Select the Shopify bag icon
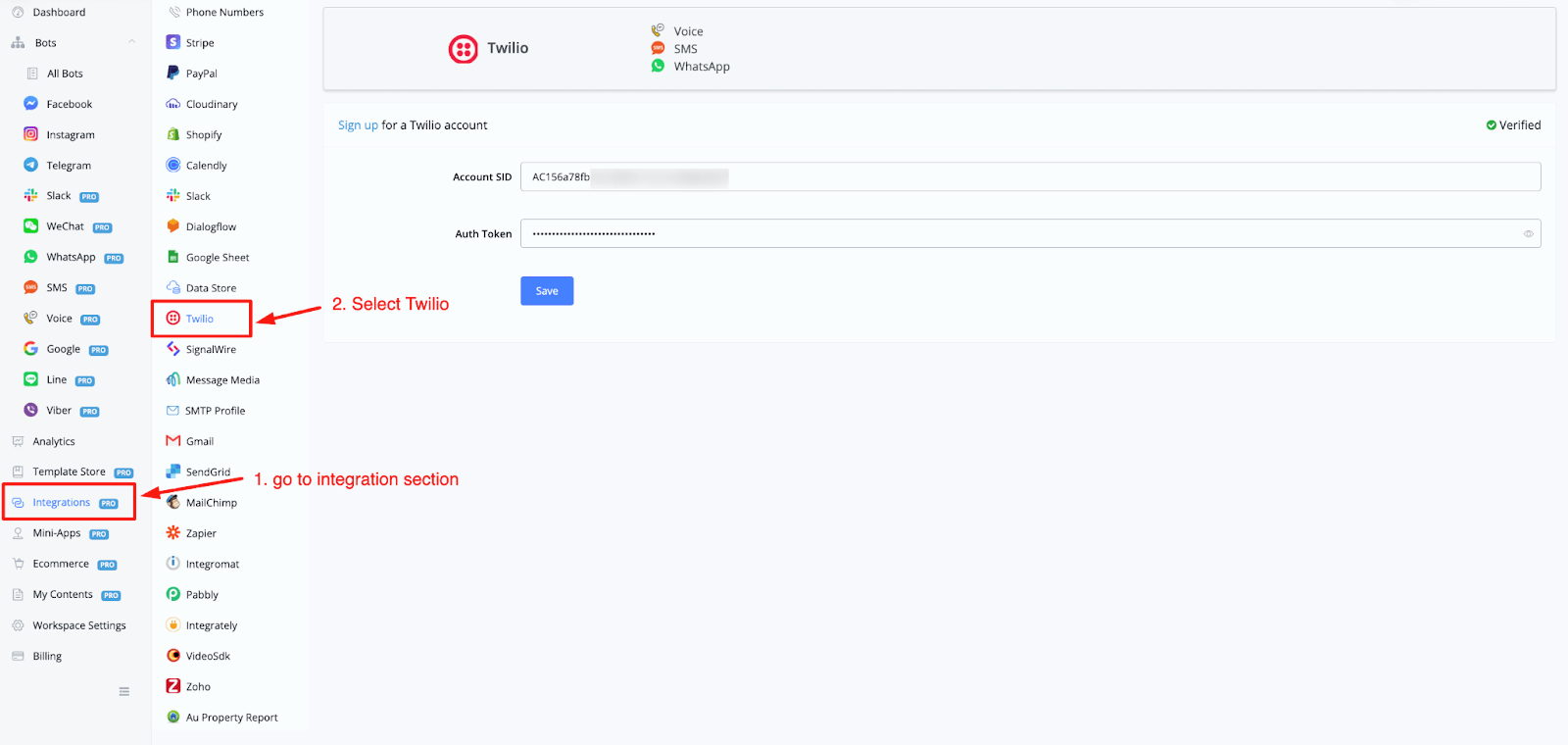This screenshot has height=745, width=1568. (173, 134)
